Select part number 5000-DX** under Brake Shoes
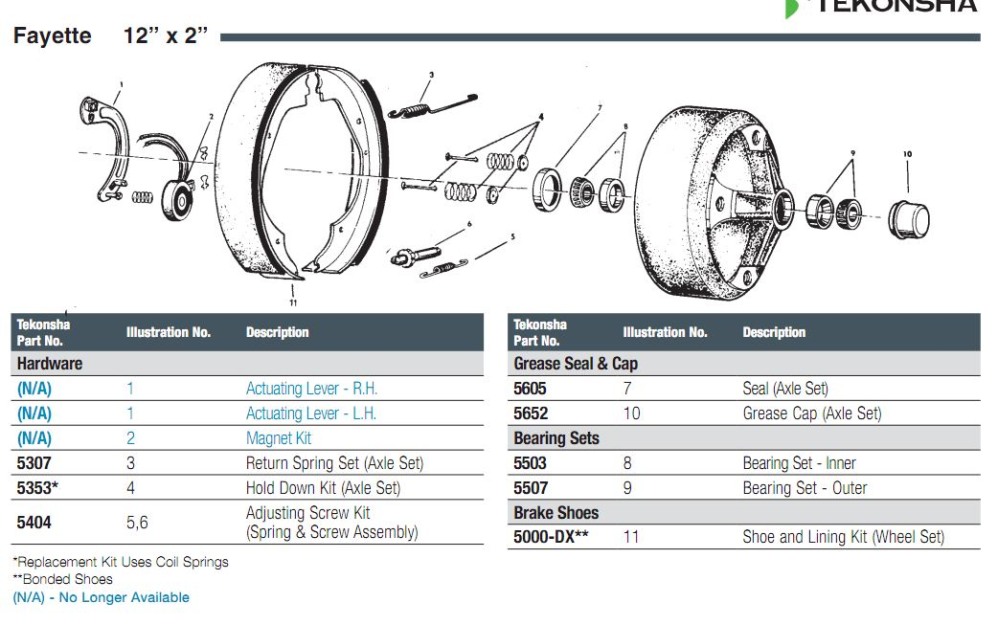This screenshot has width=1000, height=625. (x=551, y=537)
